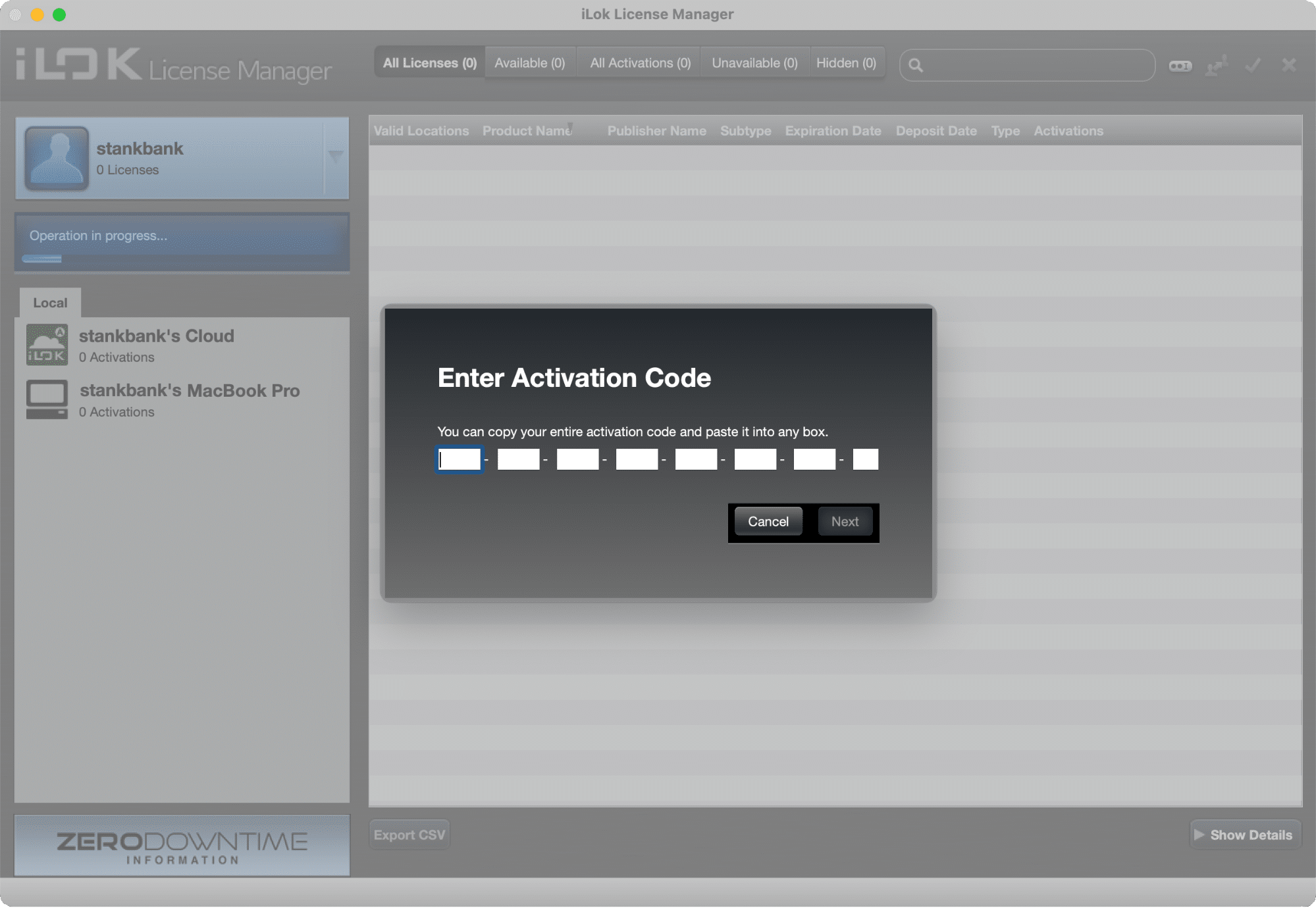Select the stankbank's MacBook Pro computer icon
This screenshot has width=1316, height=908.
coord(47,399)
